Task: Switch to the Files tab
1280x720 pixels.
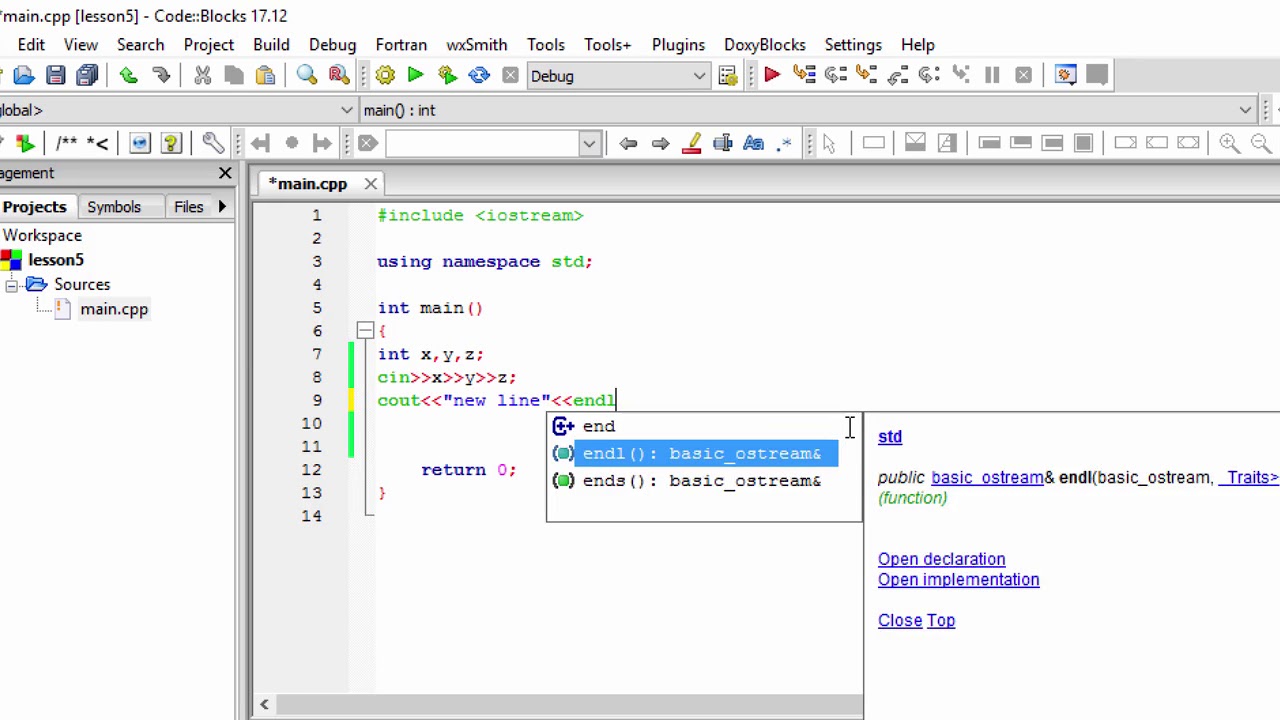Action: coord(188,207)
